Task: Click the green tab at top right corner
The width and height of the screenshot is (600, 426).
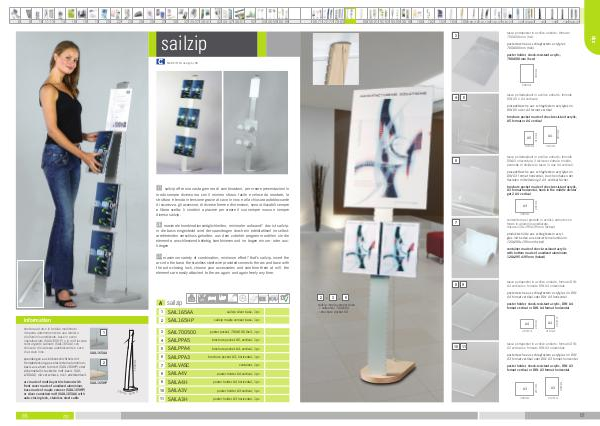Action: coord(589,38)
